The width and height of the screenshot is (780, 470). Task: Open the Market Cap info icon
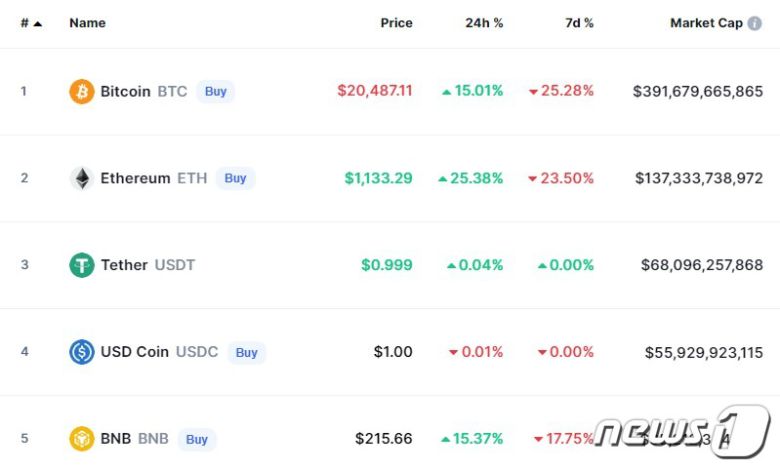tap(755, 23)
